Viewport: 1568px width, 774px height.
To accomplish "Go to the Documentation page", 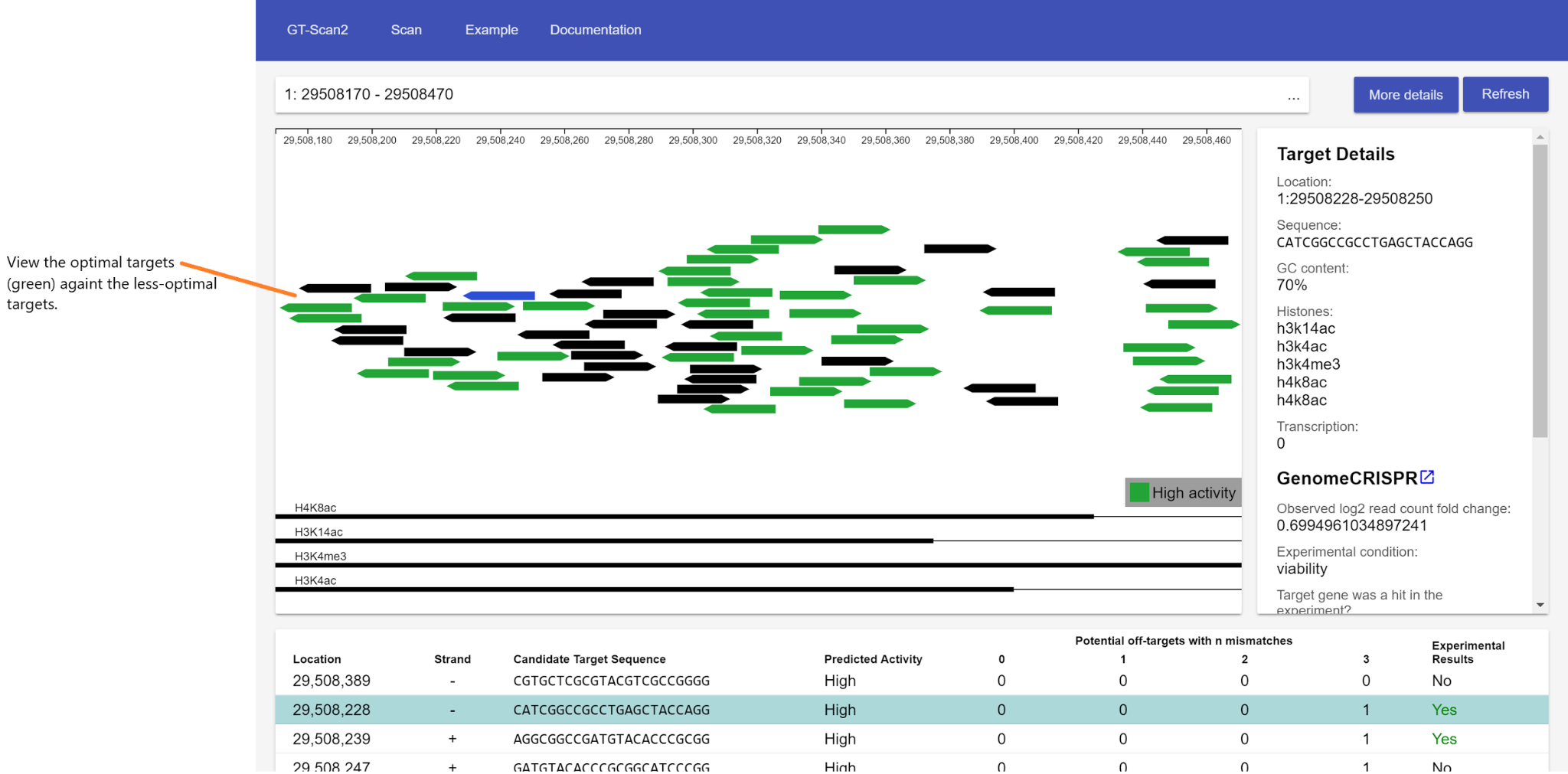I will click(595, 30).
